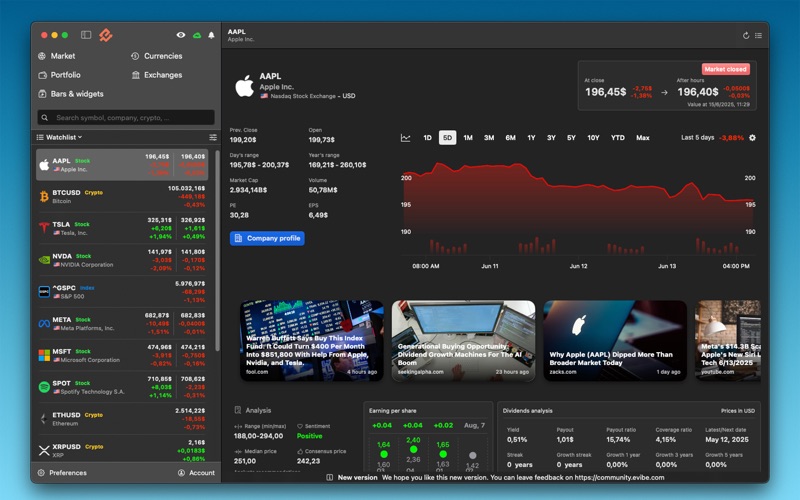
Task: Open Bars & widgets section
Action: tap(71, 94)
